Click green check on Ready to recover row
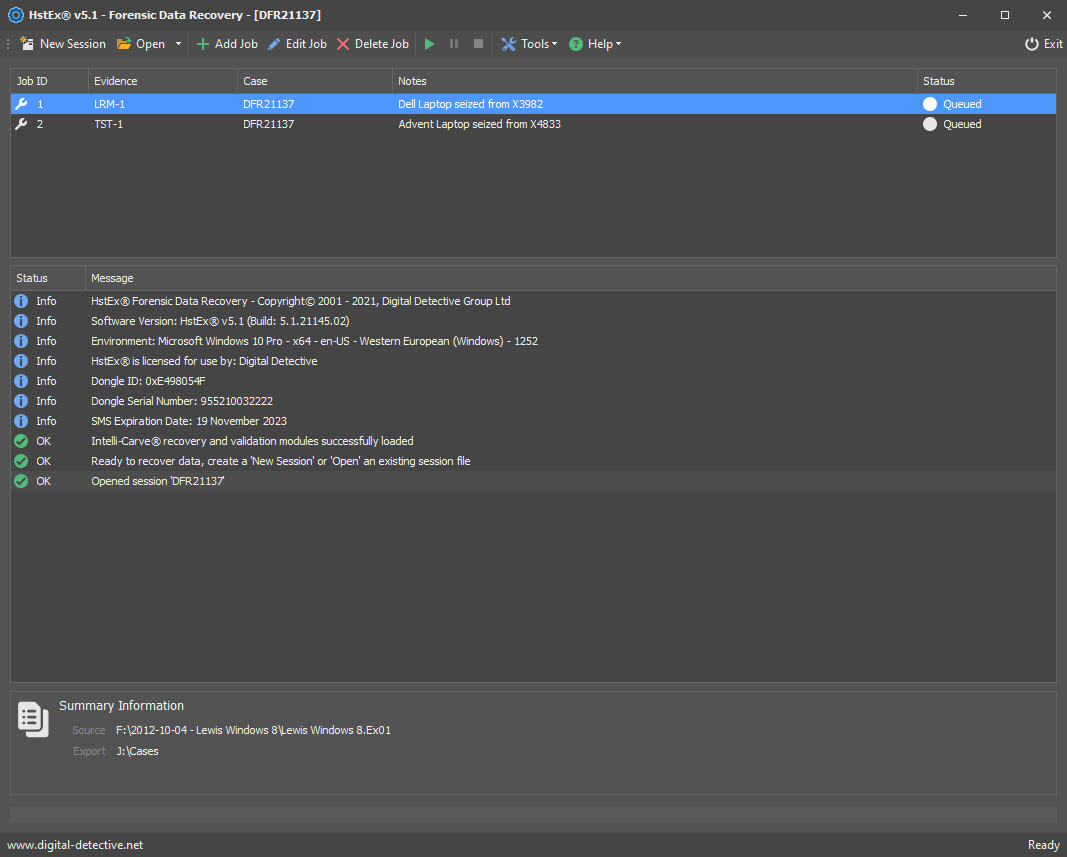The width and height of the screenshot is (1067, 857). (x=21, y=461)
